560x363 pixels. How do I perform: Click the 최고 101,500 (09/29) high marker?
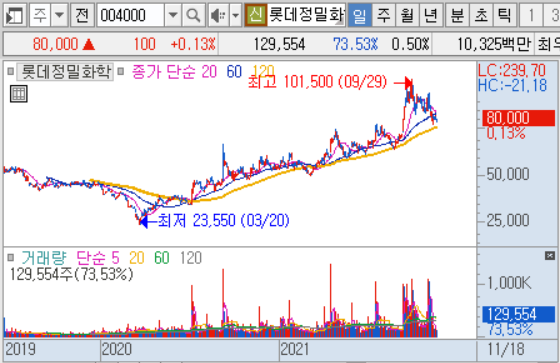[318, 82]
